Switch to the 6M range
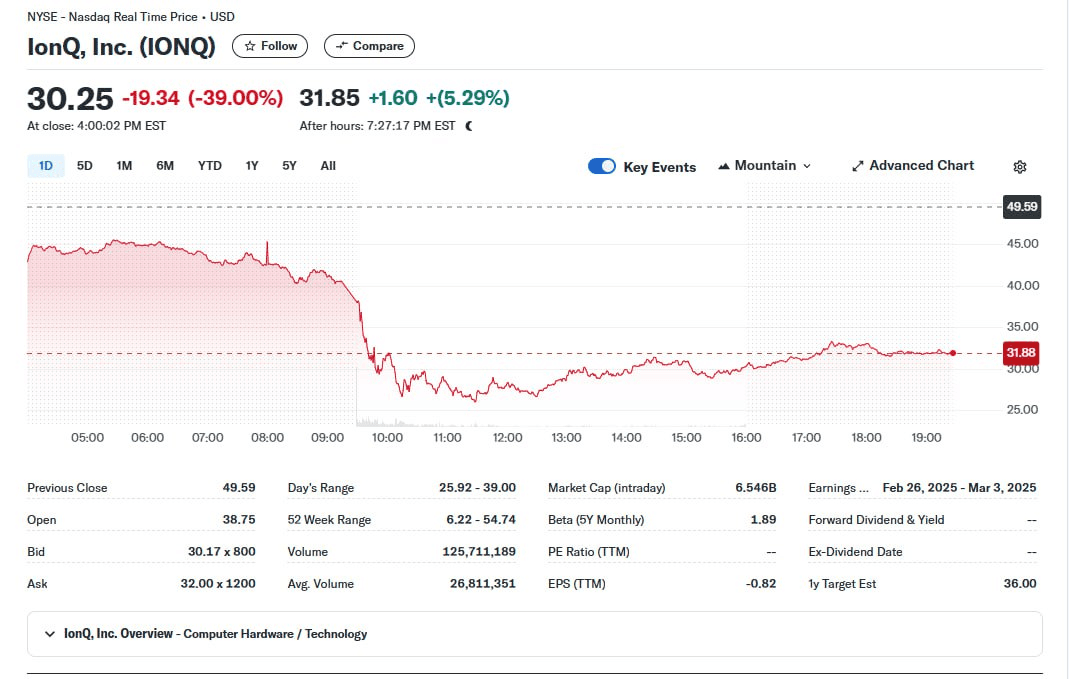The height and width of the screenshot is (679, 1069). coord(165,166)
